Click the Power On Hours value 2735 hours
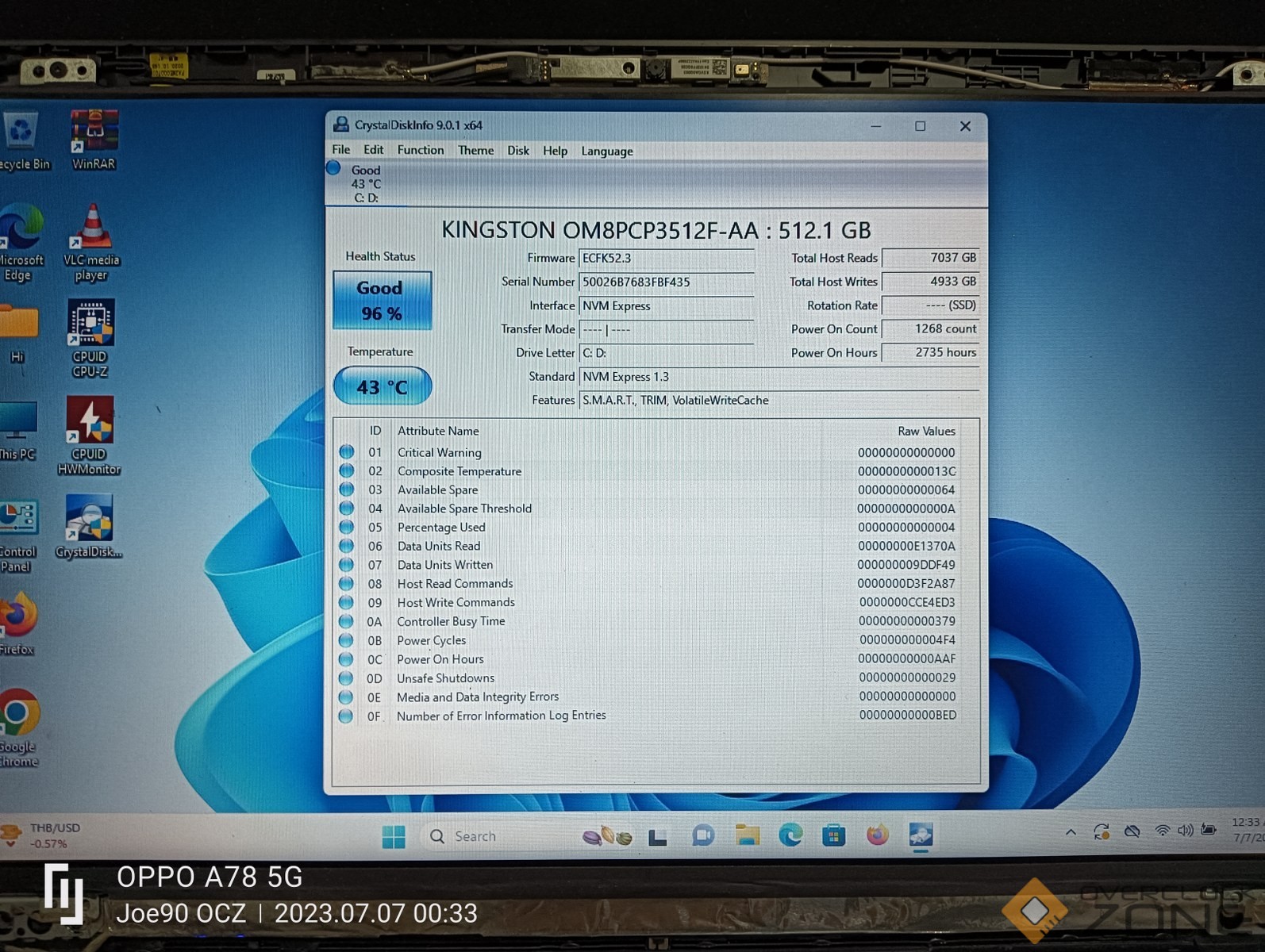Image resolution: width=1265 pixels, height=952 pixels. click(x=930, y=352)
